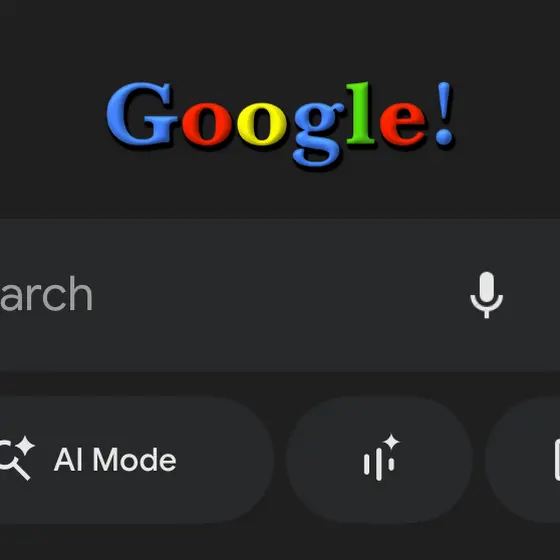
Task: Click the cut-off icon at right edge
Action: point(557,460)
